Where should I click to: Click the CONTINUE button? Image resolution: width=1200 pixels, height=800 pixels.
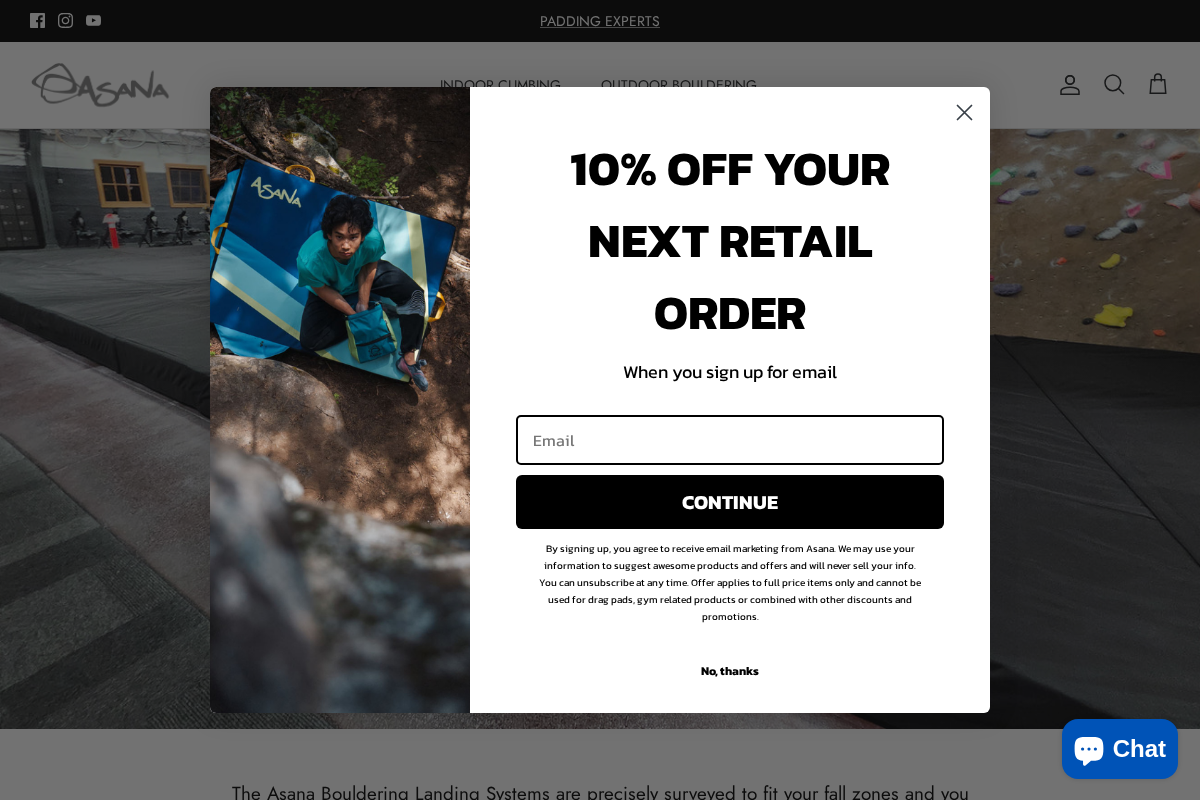pyautogui.click(x=730, y=502)
